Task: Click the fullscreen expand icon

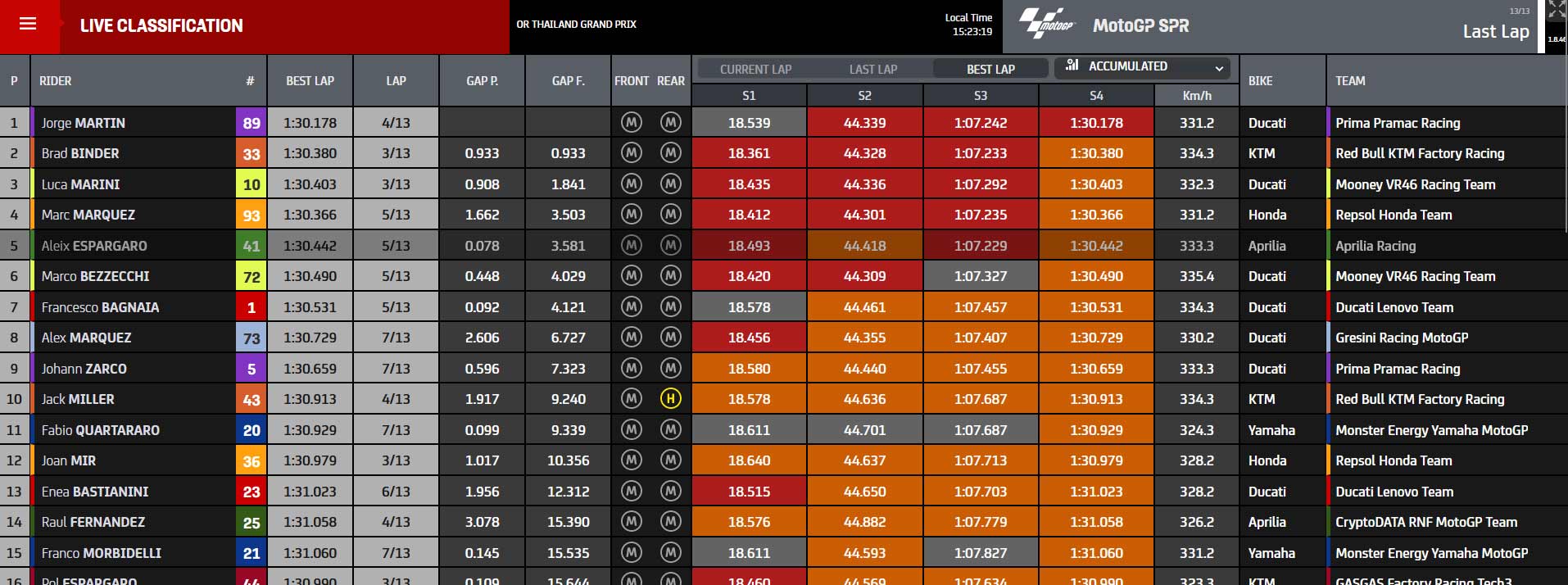Action: 1556,10
